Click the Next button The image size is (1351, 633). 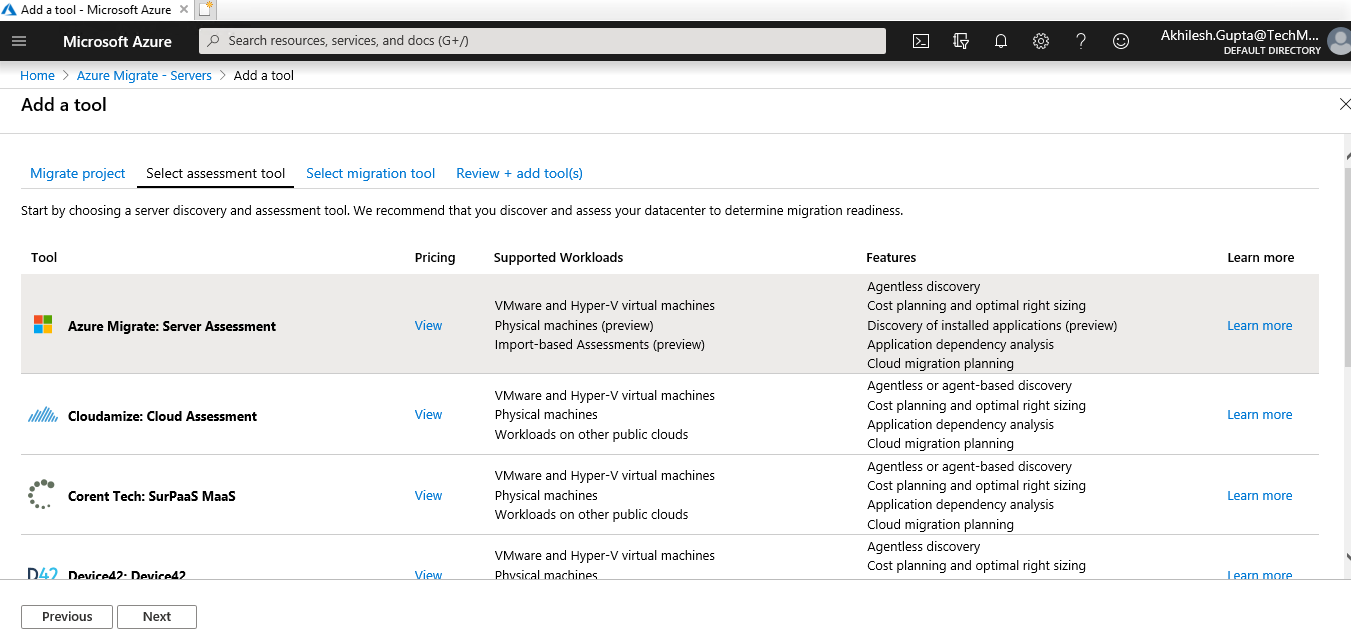click(157, 617)
